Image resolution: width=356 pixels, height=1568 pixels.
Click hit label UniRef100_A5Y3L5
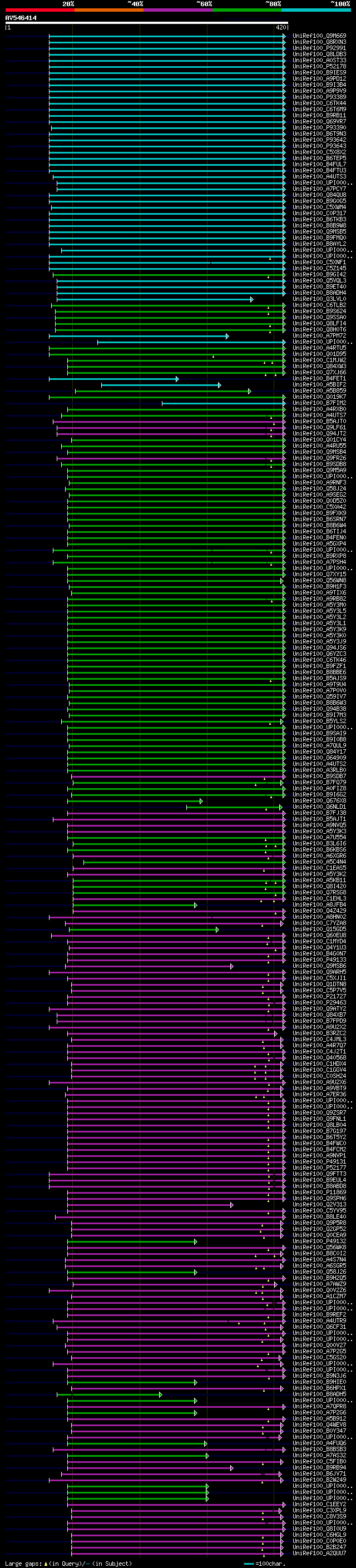point(319,611)
